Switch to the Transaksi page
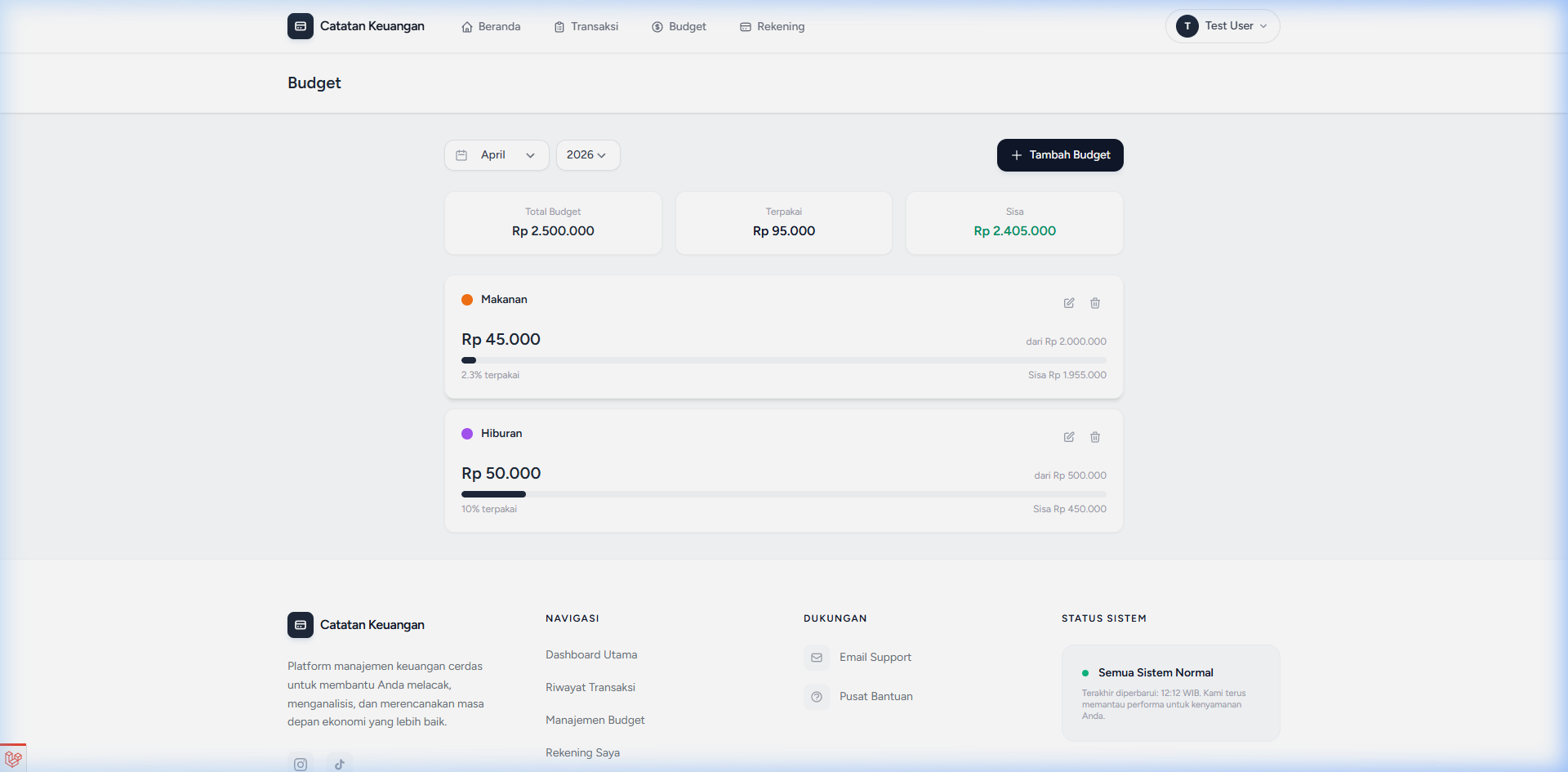The width and height of the screenshot is (1568, 772). click(x=586, y=27)
